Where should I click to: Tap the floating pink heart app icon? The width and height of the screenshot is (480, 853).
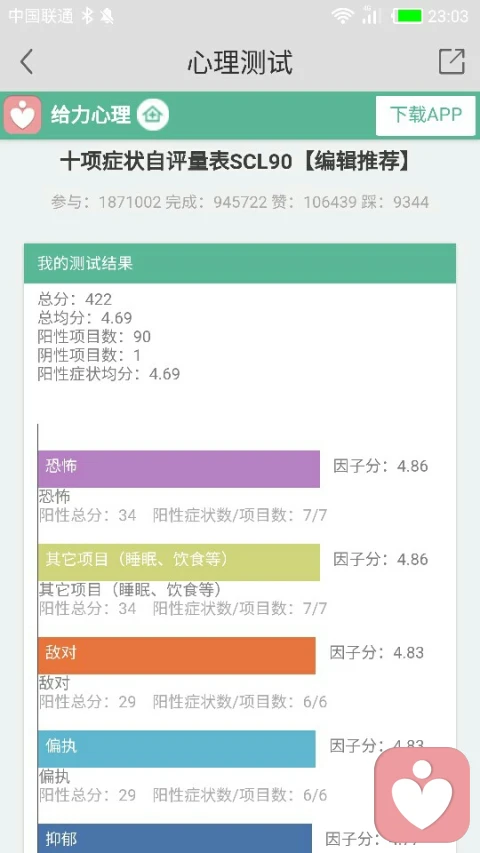[422, 794]
